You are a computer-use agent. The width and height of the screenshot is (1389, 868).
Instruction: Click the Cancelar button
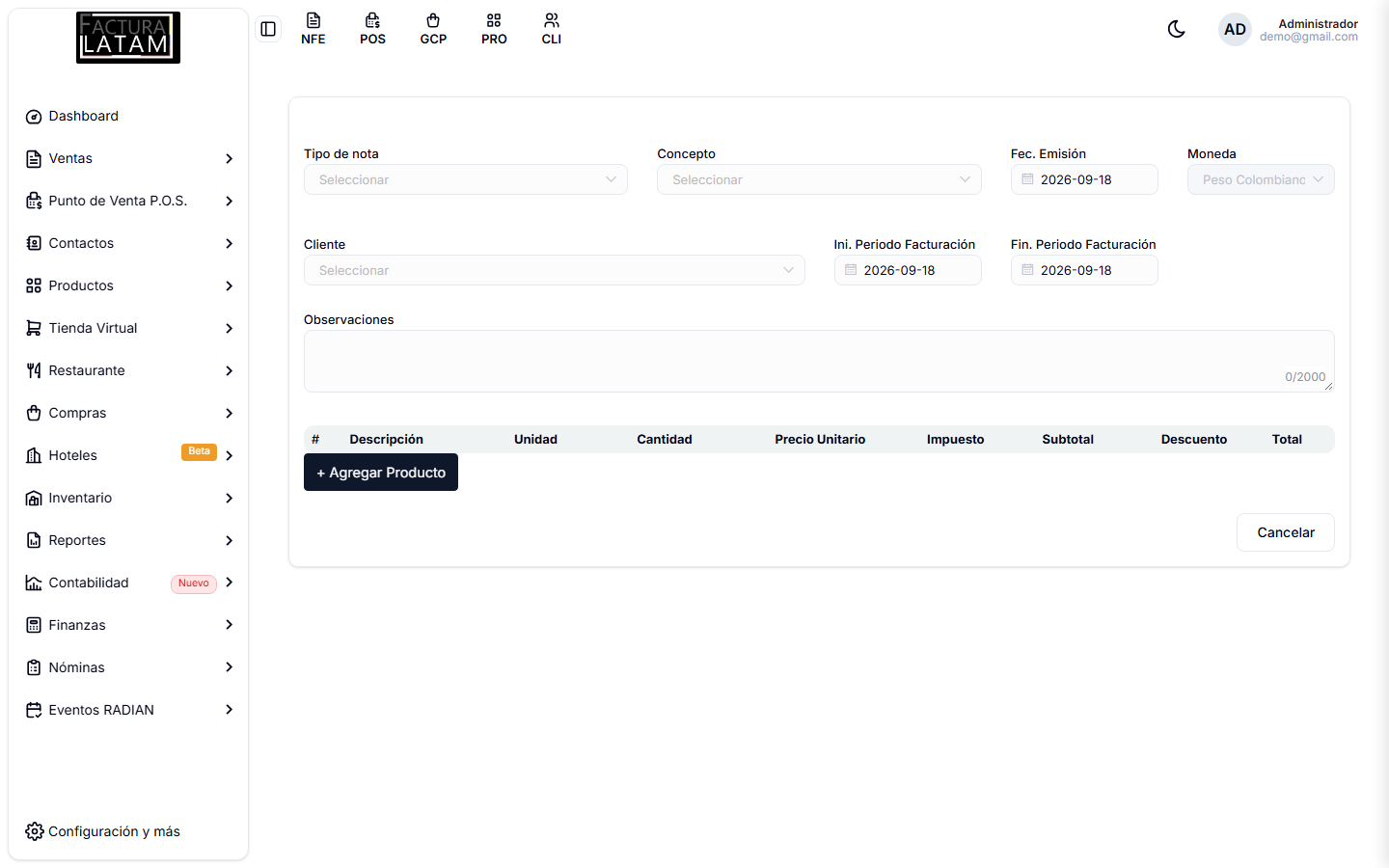pos(1286,532)
